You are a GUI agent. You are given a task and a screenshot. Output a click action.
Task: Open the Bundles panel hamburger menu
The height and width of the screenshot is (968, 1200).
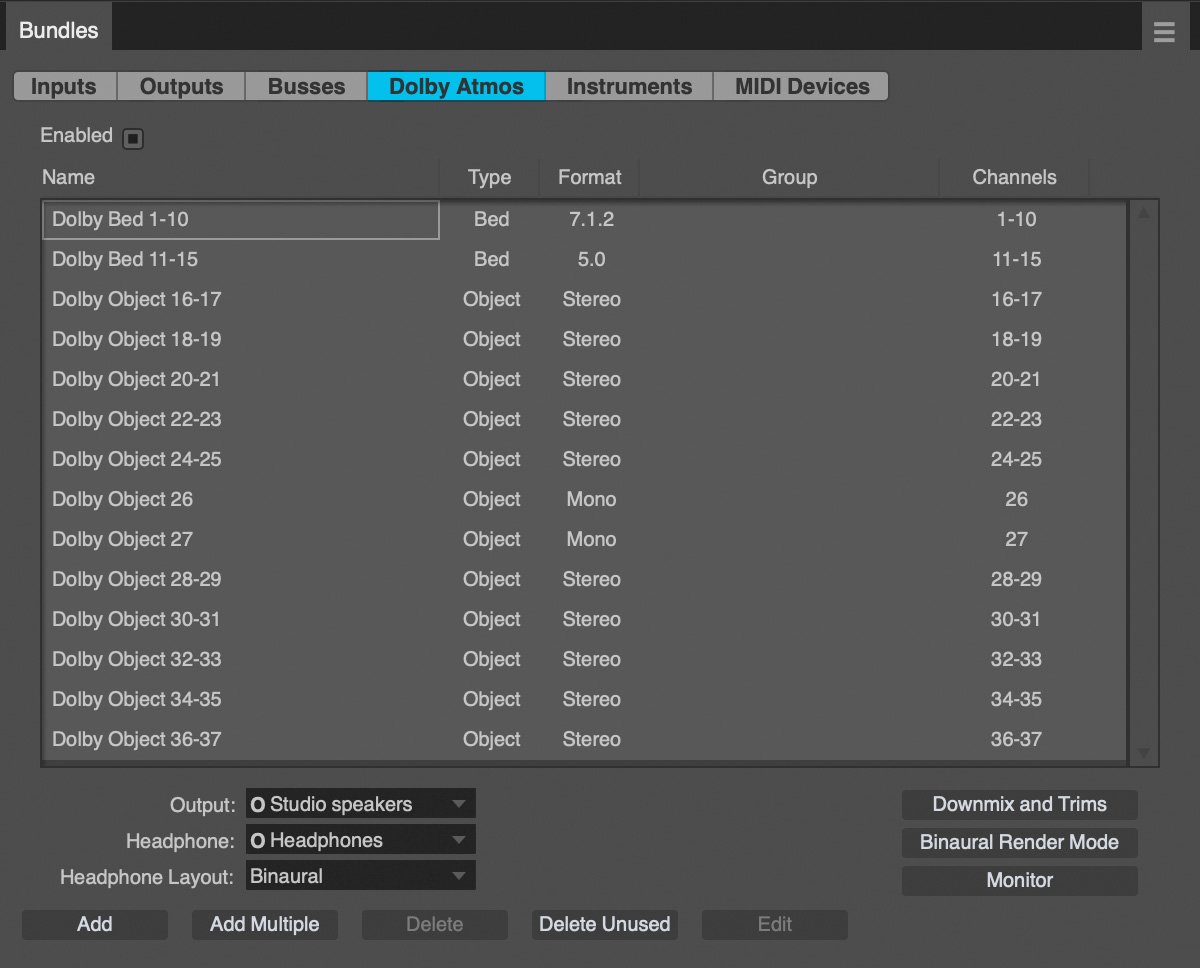pyautogui.click(x=1164, y=32)
